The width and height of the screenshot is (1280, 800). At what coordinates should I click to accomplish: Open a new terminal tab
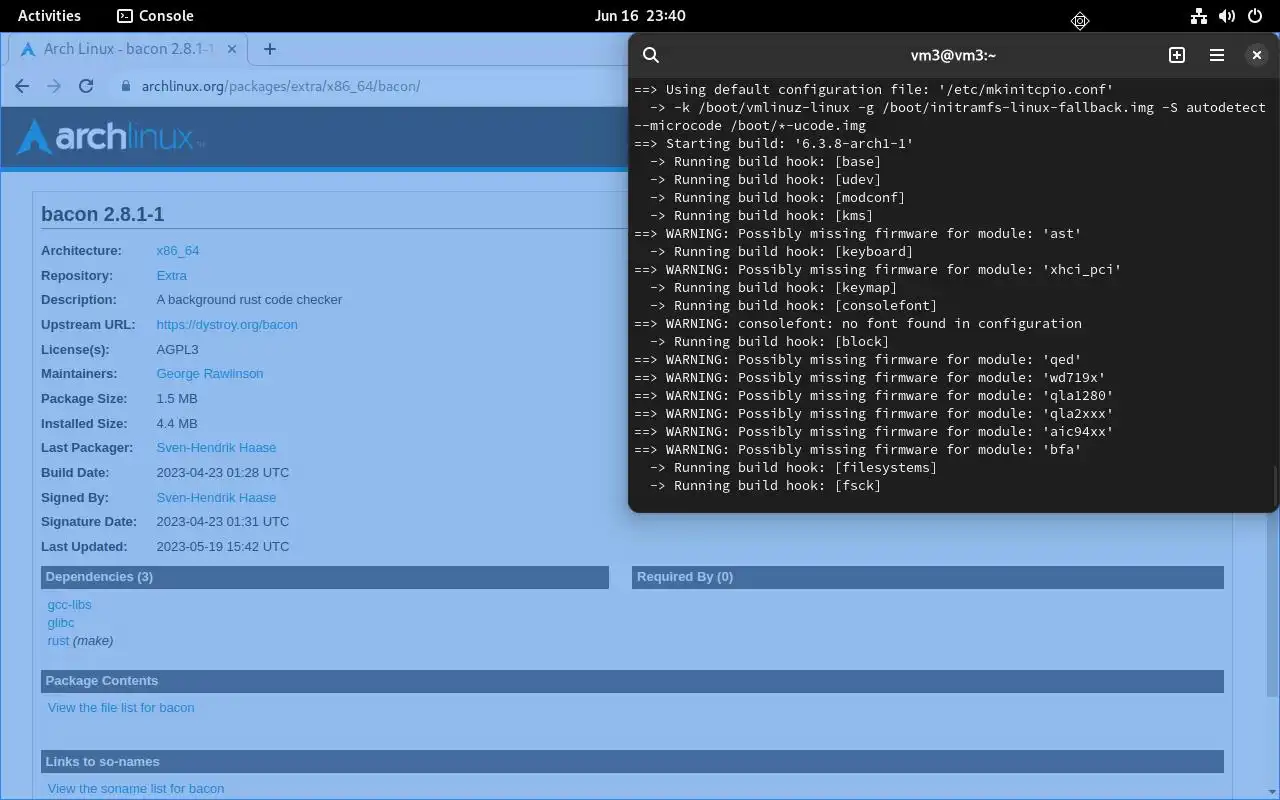click(1177, 55)
